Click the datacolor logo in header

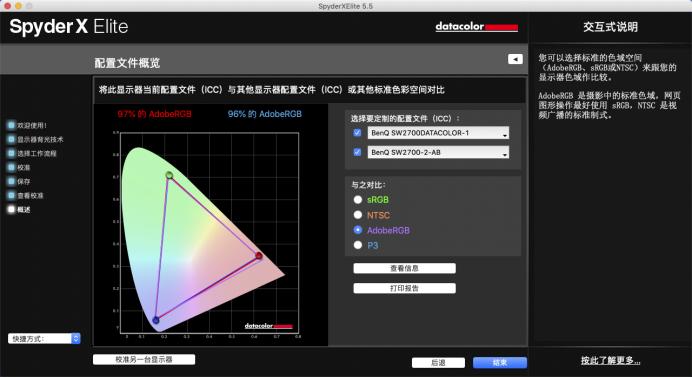(x=477, y=27)
